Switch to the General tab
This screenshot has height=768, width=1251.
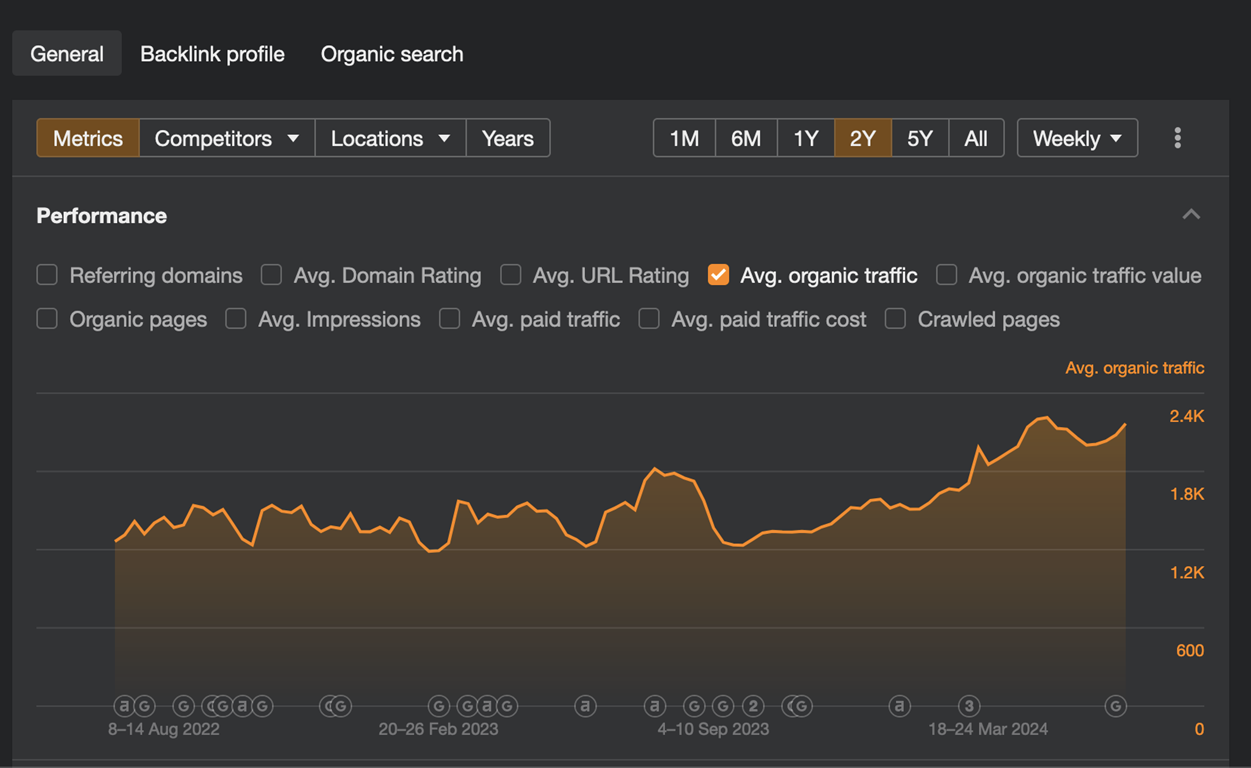click(x=67, y=54)
